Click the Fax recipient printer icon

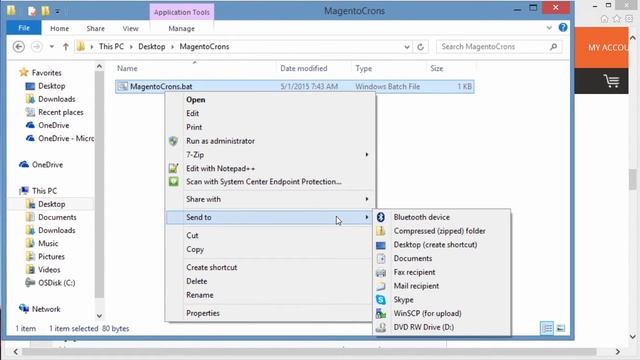[x=380, y=272]
